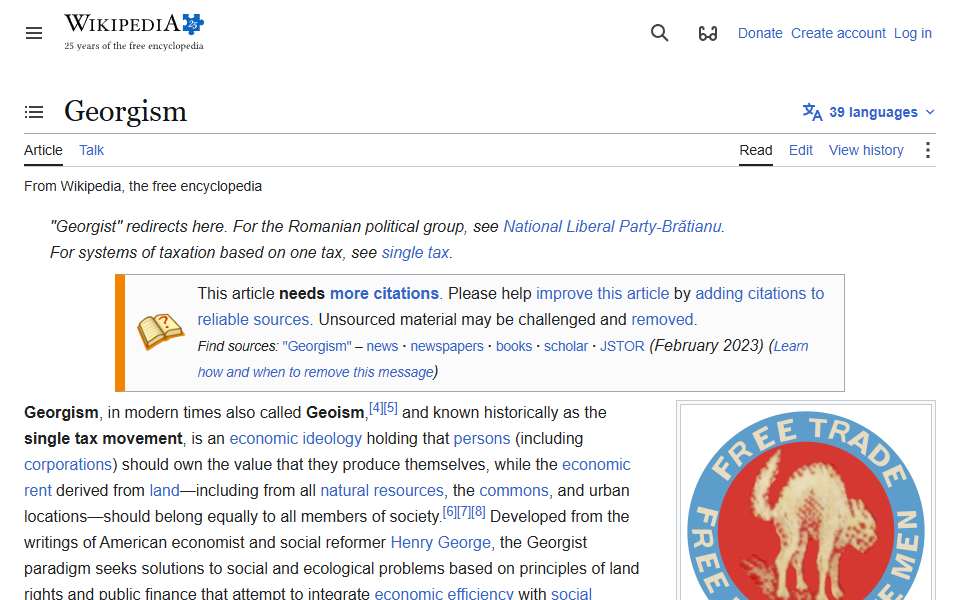Click the Wikipedia logo
This screenshot has width=960, height=600.
[134, 32]
